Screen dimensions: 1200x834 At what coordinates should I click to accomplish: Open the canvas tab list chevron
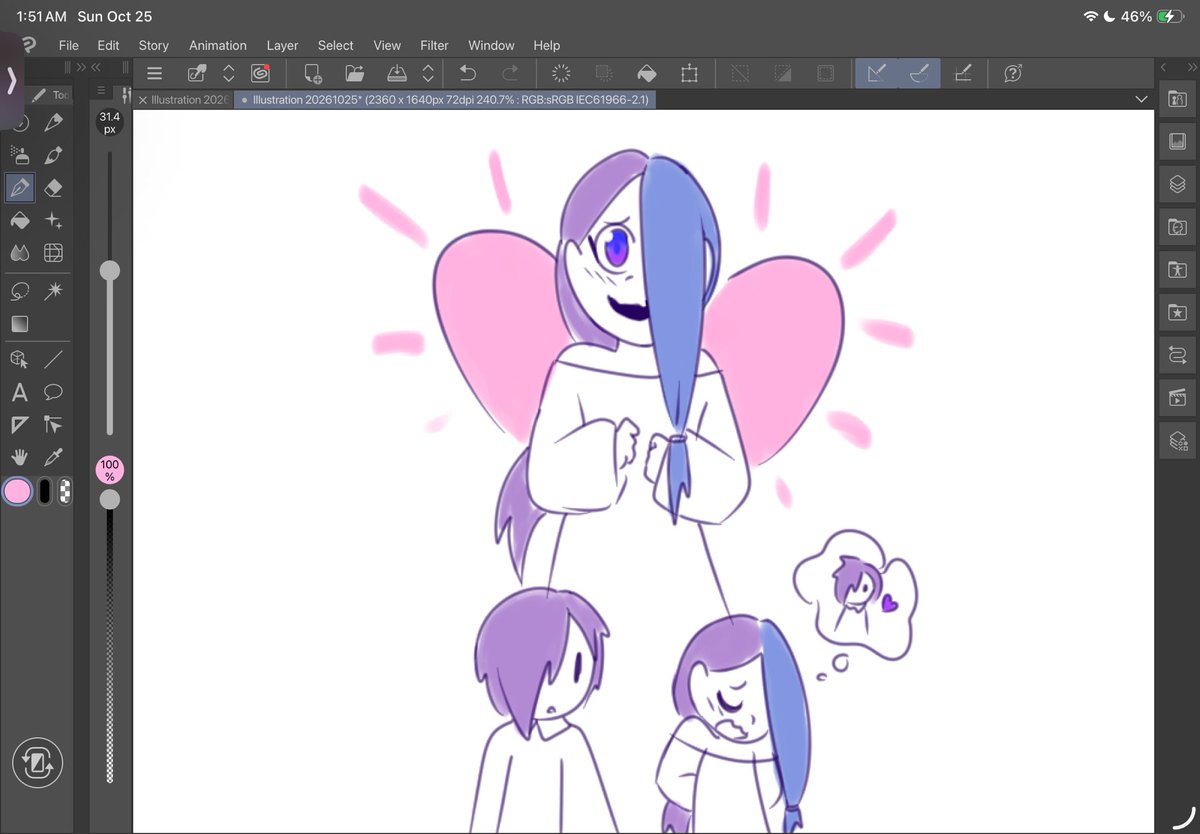click(1142, 100)
